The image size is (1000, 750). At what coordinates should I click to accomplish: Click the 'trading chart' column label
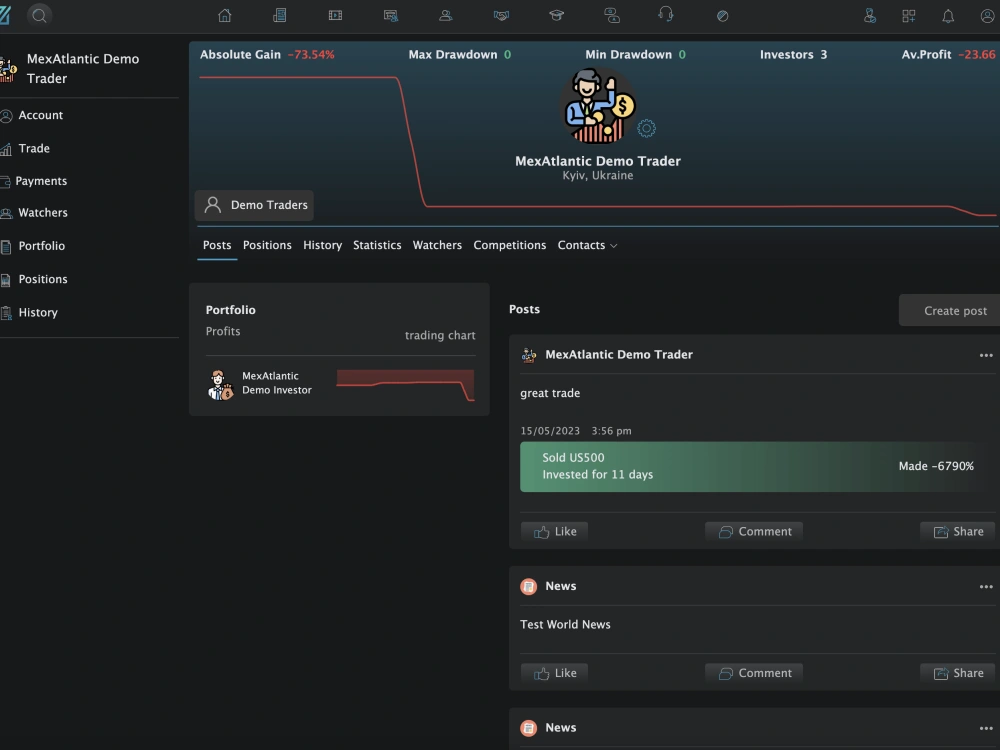[x=440, y=335]
